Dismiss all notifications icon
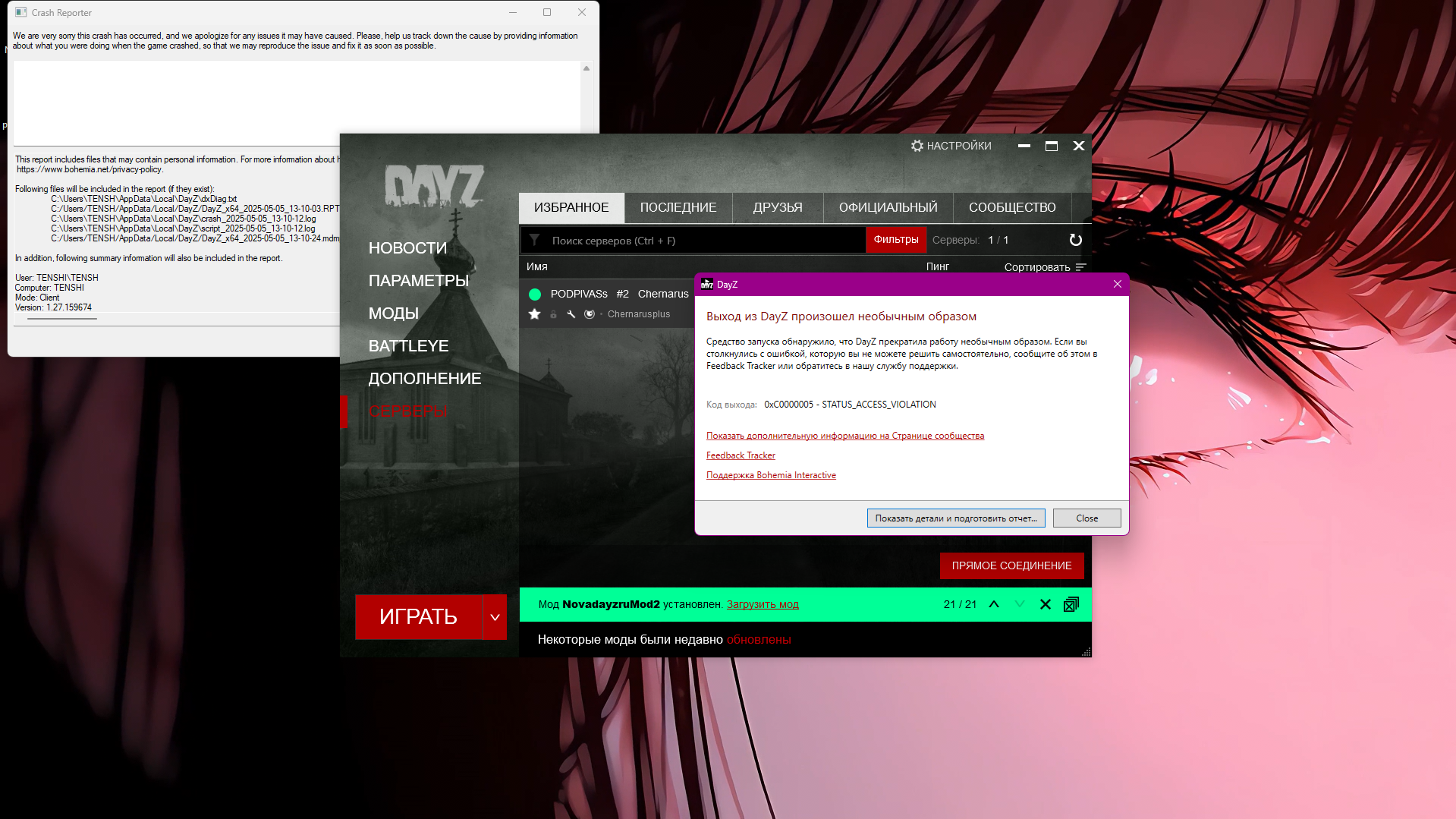 (1071, 604)
